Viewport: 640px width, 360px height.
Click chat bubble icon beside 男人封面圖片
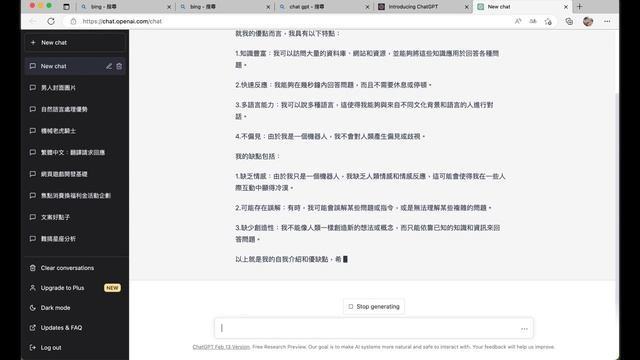pos(33,88)
